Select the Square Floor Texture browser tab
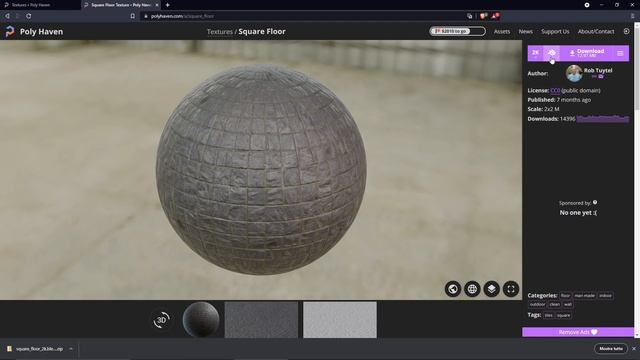640x360 pixels. (121, 5)
